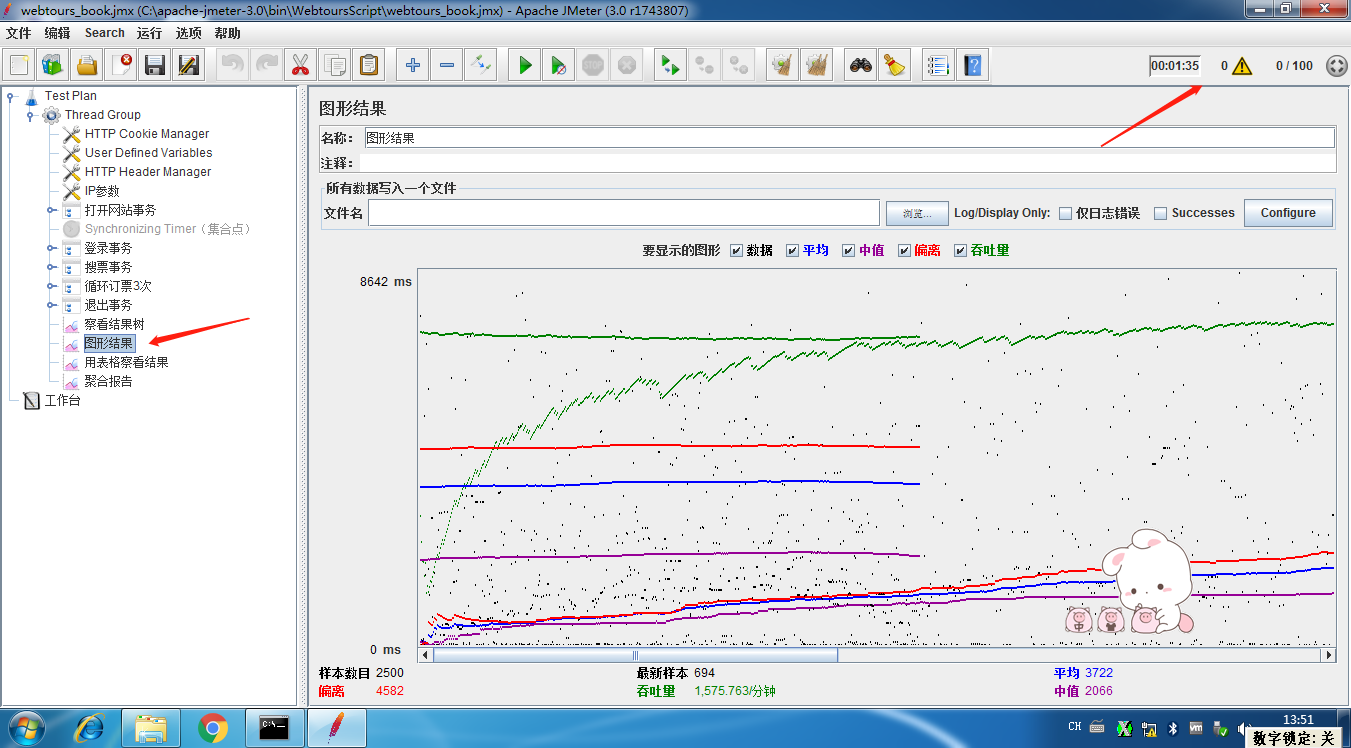Viewport: 1351px width, 748px height.
Task: Paste with the clipboard icon
Action: click(369, 66)
